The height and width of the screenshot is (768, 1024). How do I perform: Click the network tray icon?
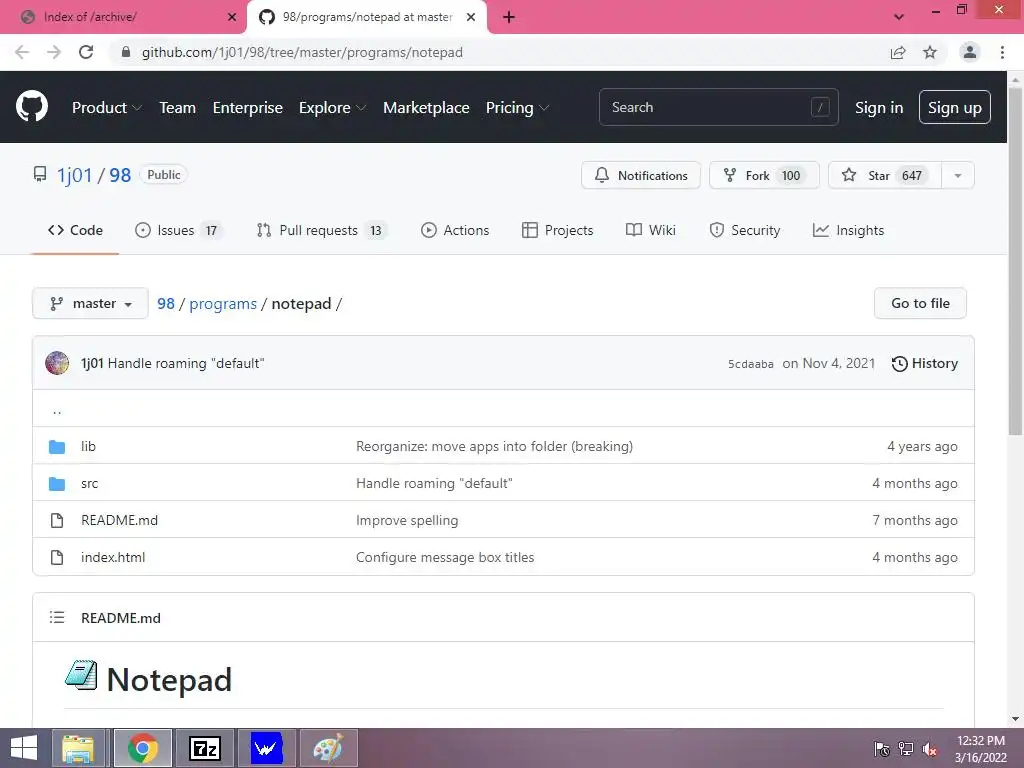click(x=906, y=749)
